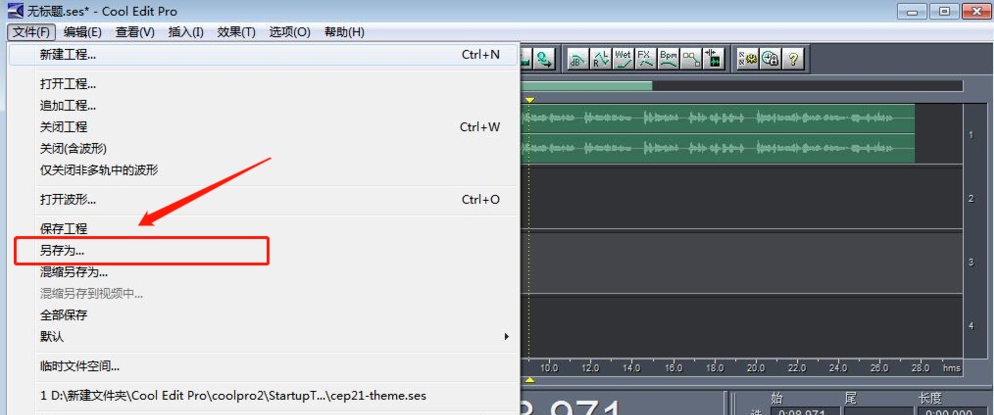
Task: Click the yellow playhead marker below the ruler
Action: coord(531,380)
